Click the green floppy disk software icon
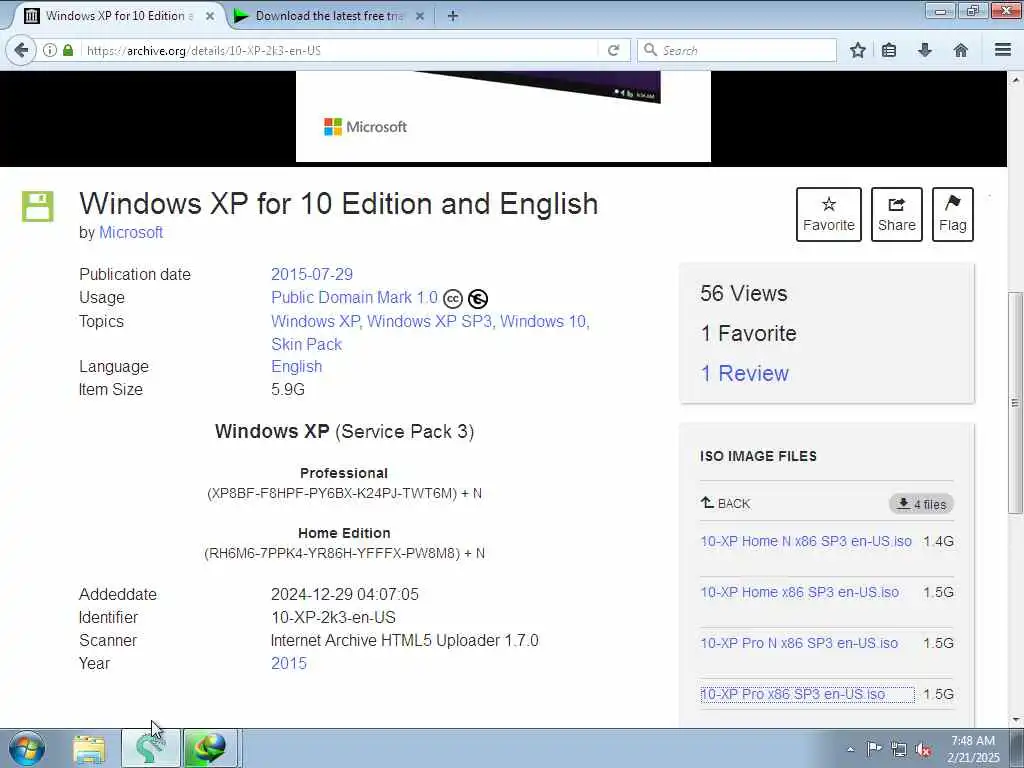 click(37, 206)
